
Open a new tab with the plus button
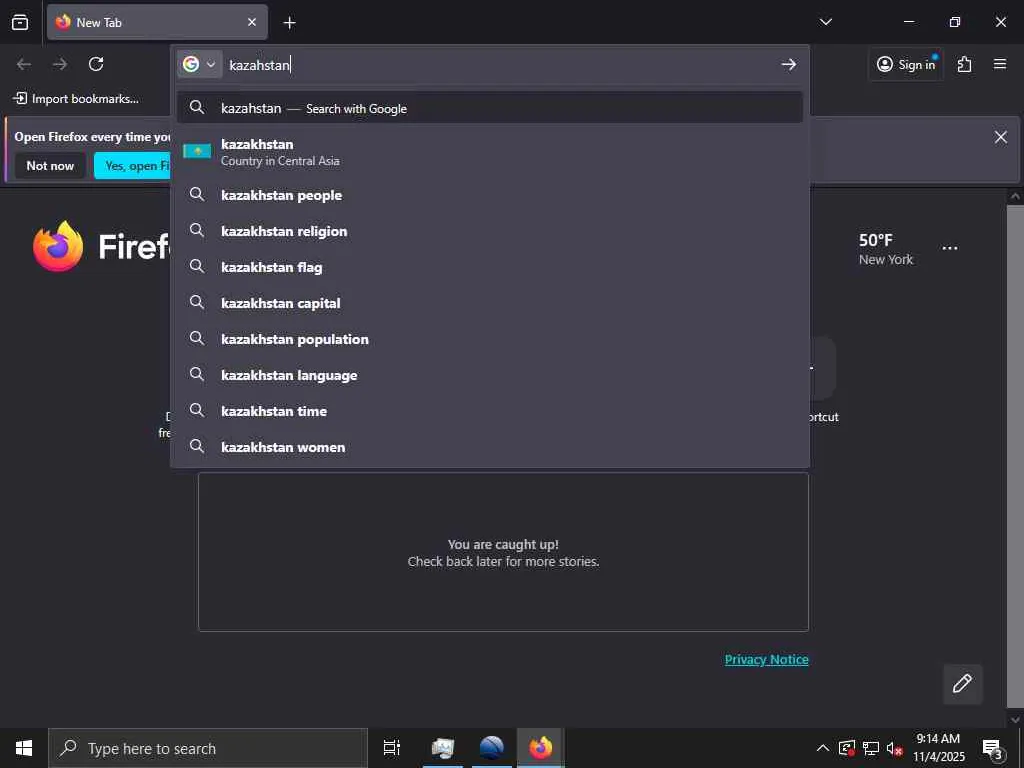point(289,23)
